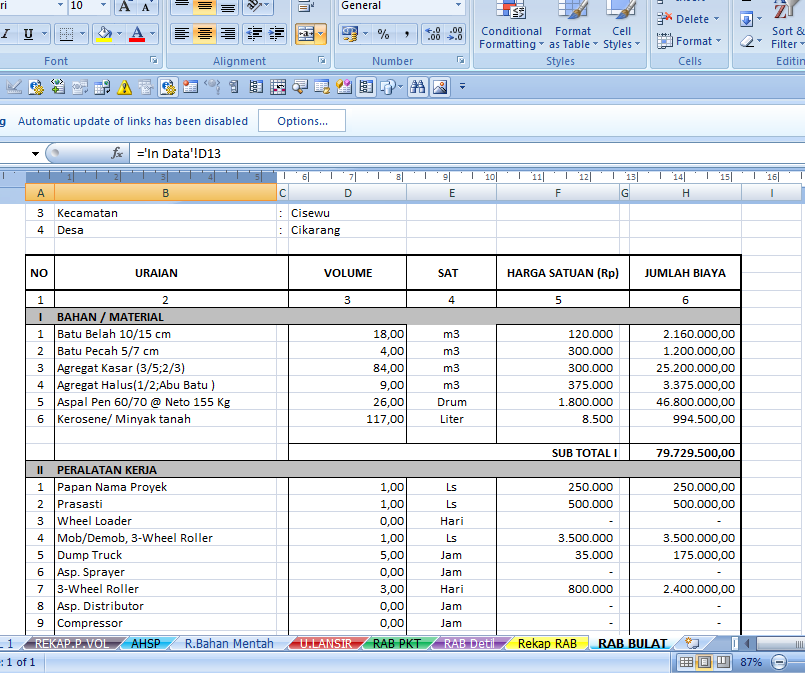Click the picture icon in toolbar
The width and height of the screenshot is (805, 673).
pyautogui.click(x=440, y=87)
